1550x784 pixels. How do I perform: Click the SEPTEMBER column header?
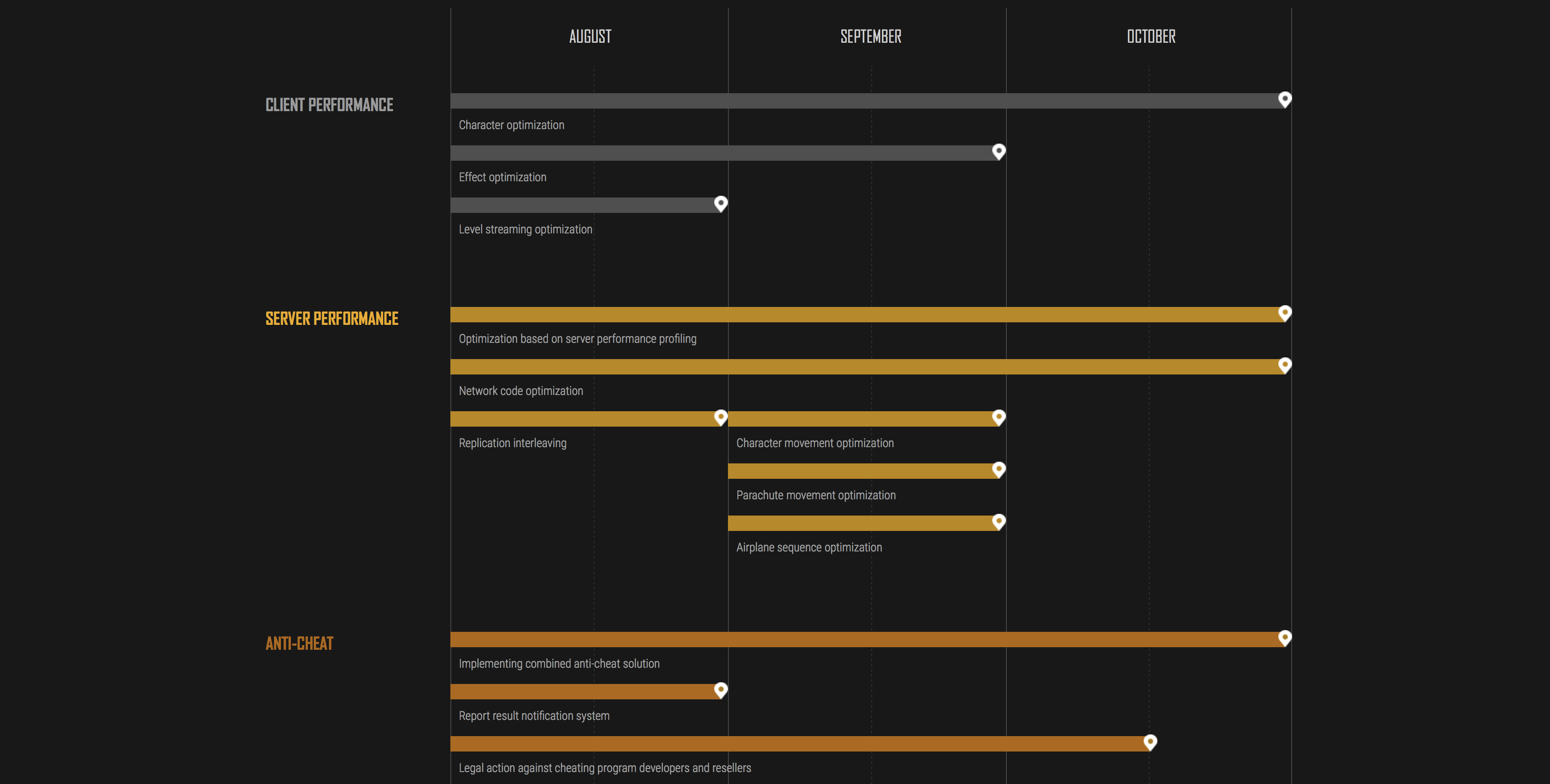871,37
